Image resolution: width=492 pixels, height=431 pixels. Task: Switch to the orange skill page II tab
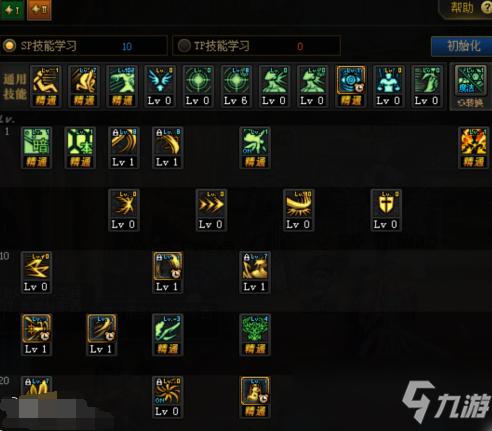pos(39,10)
